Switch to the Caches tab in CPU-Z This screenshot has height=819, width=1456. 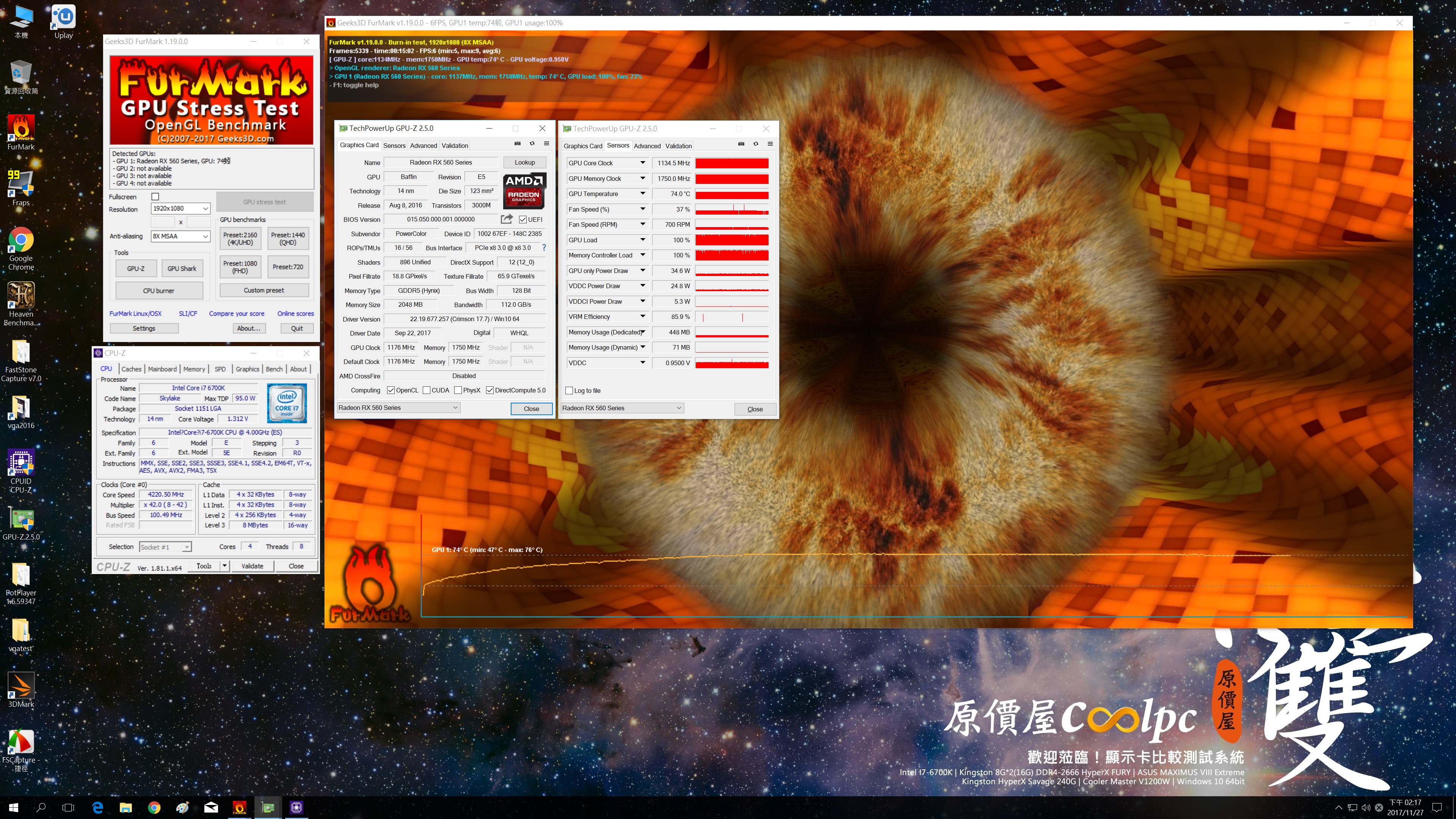pyautogui.click(x=131, y=369)
